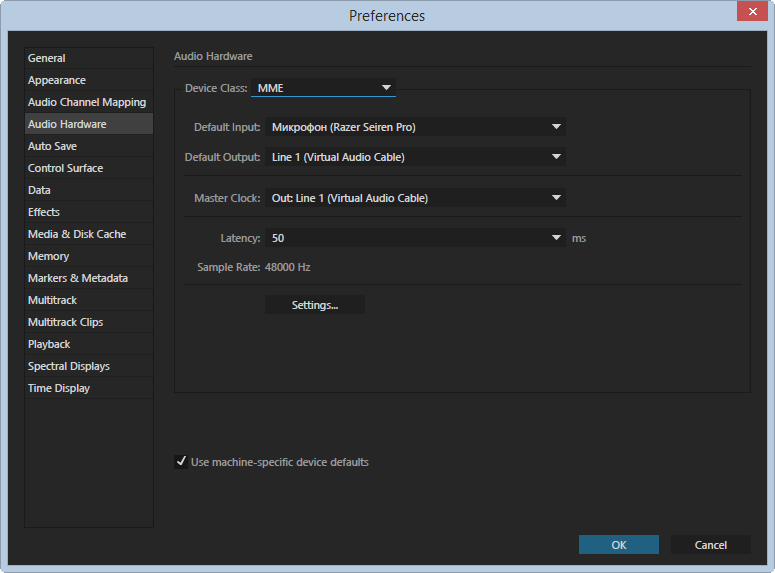
Task: Open the Default Output dropdown
Action: point(415,157)
